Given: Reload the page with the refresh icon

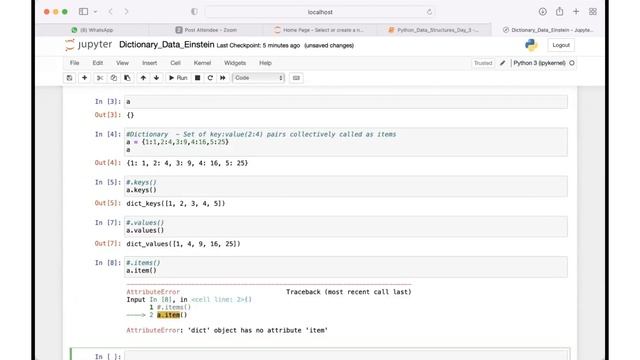Looking at the screenshot, I should pos(429,12).
